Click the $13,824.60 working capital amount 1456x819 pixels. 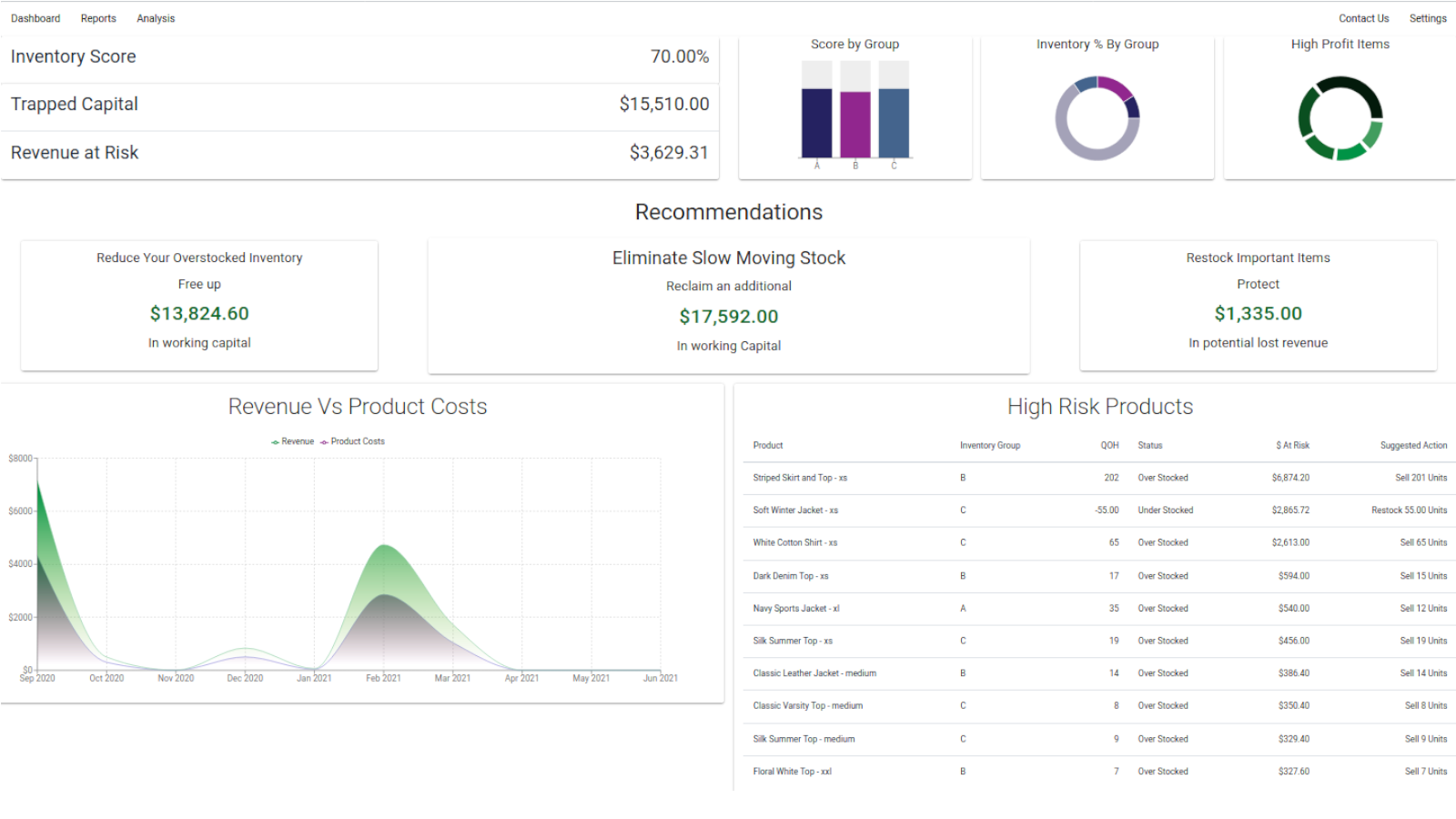click(x=199, y=314)
